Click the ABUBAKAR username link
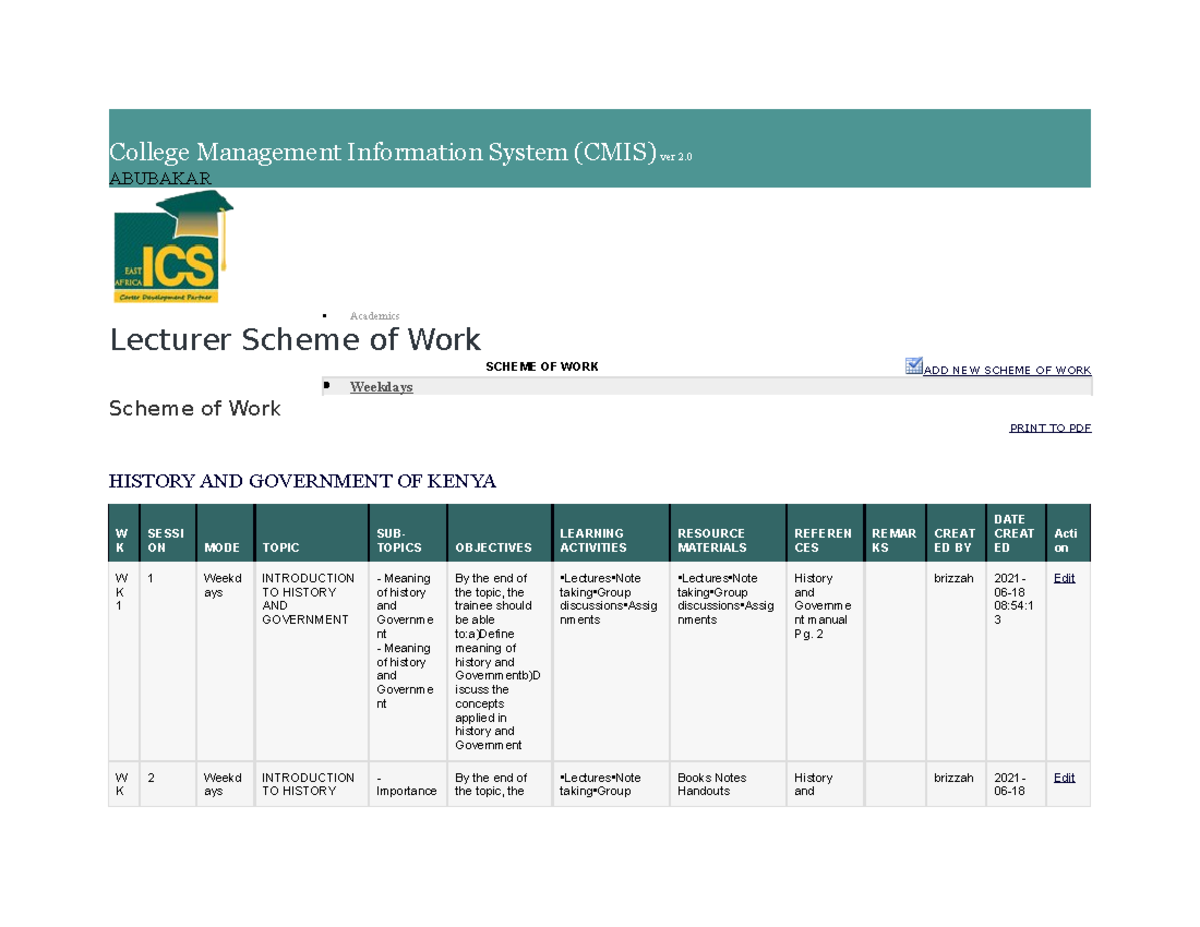Image resolution: width=1200 pixels, height=927 pixels. point(160,178)
